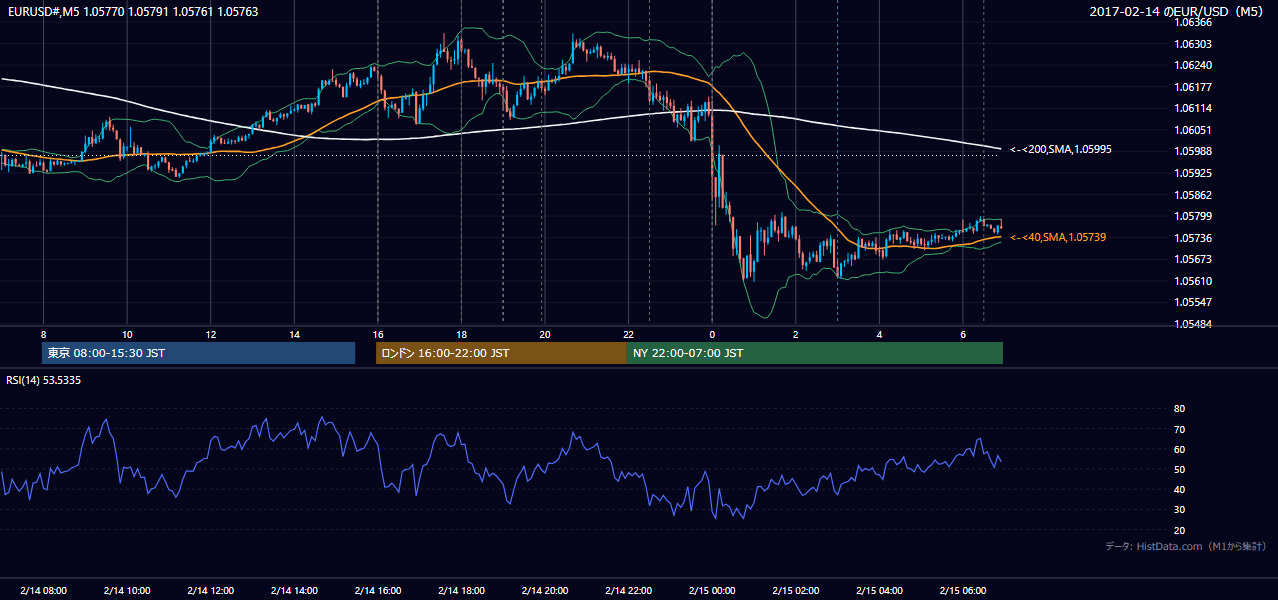Click the 1.06051 price axis value
Screen dimensions: 1278x600
[x=1193, y=130]
